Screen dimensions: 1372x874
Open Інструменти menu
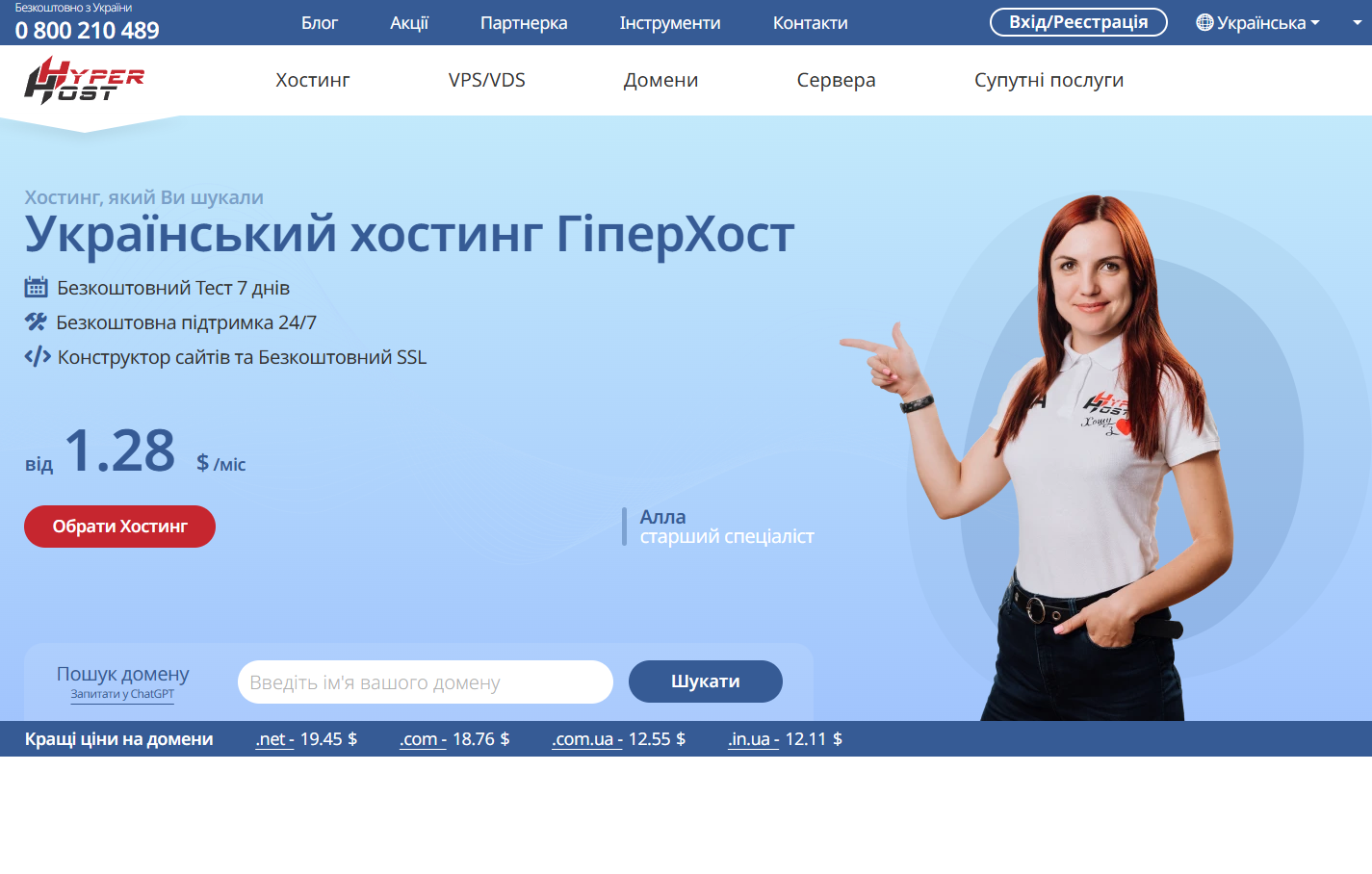coord(670,22)
